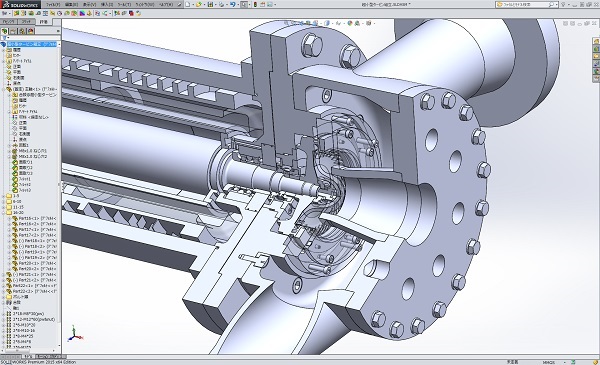
Task: Open the ファイル(F) menu
Action: coord(53,5)
